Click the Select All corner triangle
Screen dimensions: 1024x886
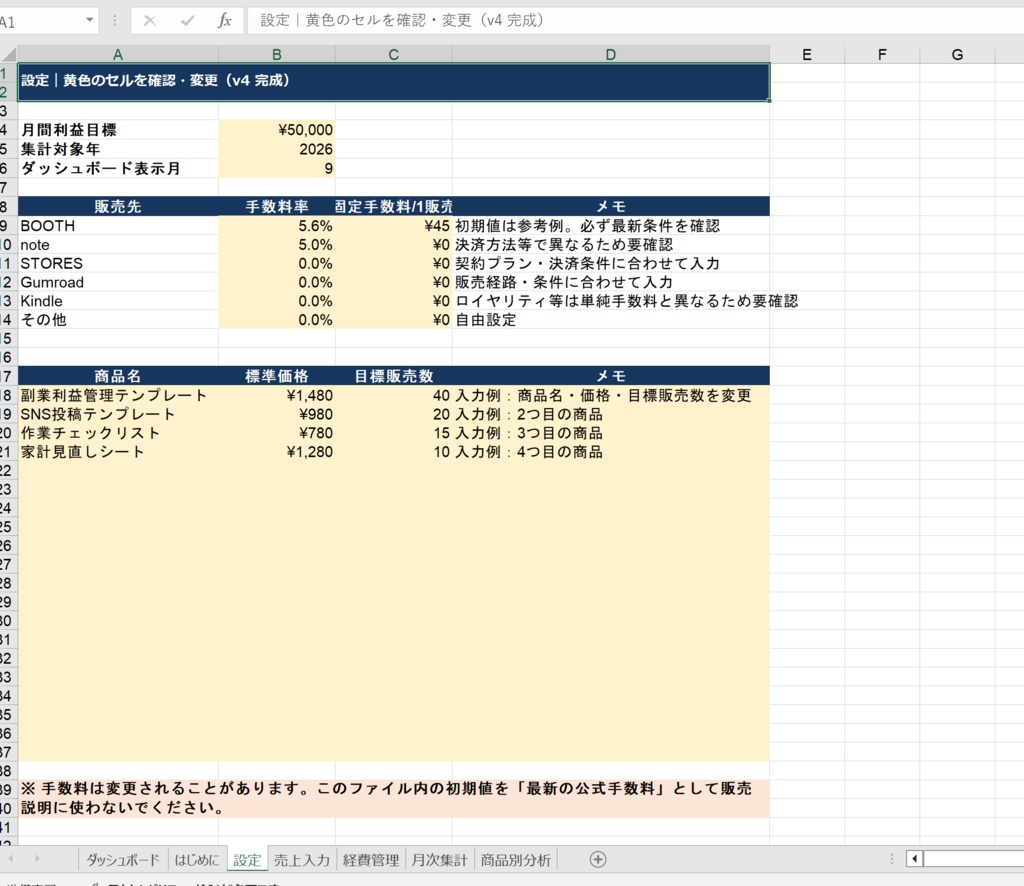click(x=8, y=55)
